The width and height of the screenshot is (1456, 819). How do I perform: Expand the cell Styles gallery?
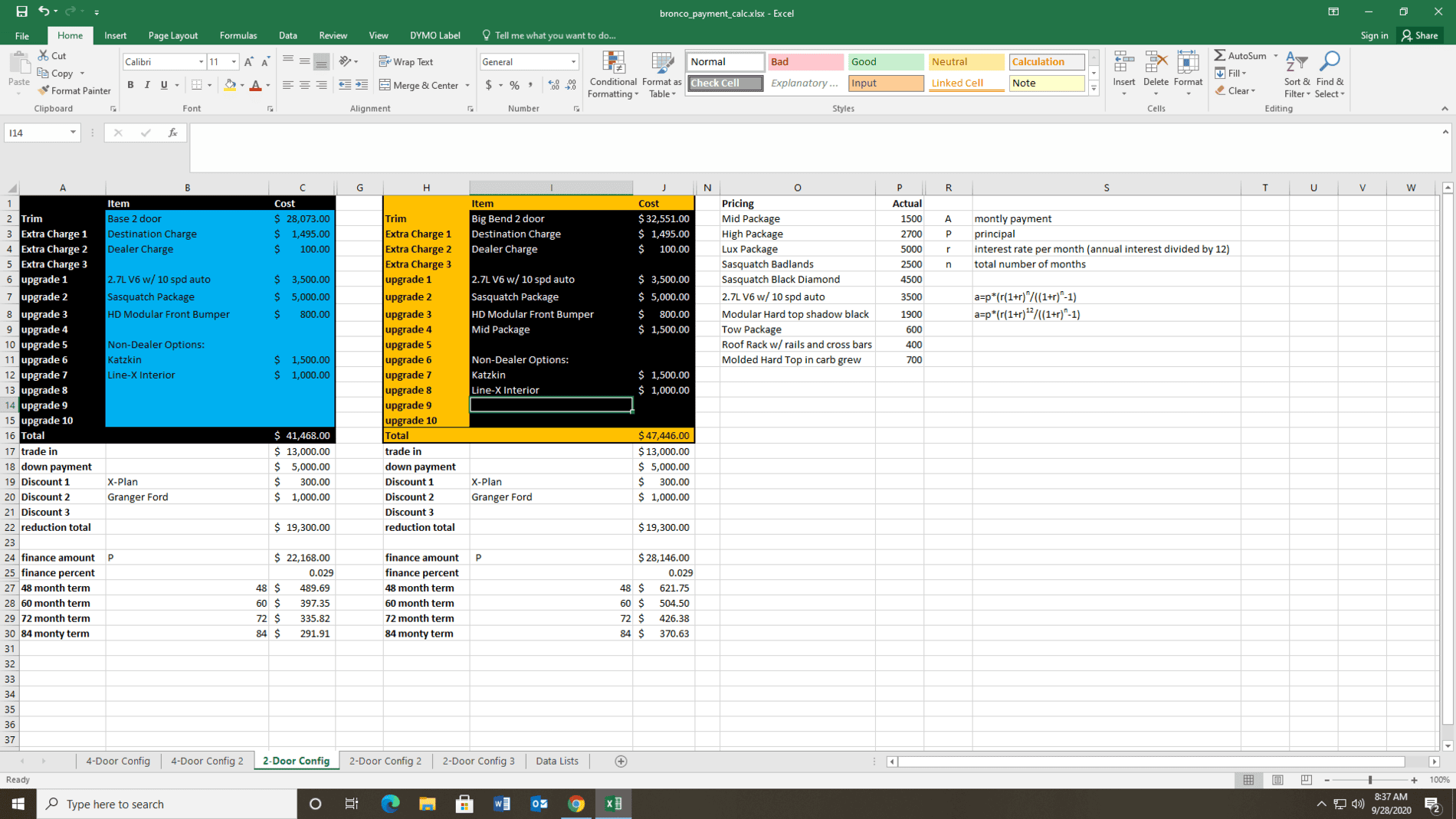(x=1094, y=88)
